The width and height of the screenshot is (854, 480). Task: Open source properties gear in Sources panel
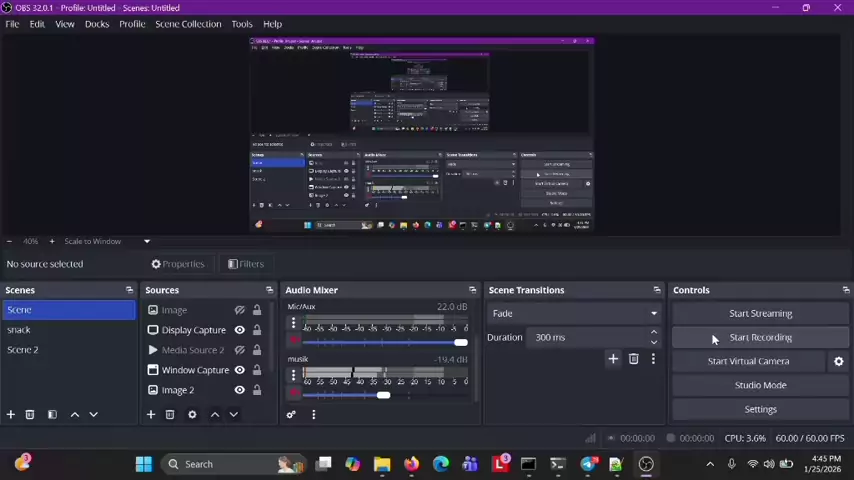click(x=192, y=414)
